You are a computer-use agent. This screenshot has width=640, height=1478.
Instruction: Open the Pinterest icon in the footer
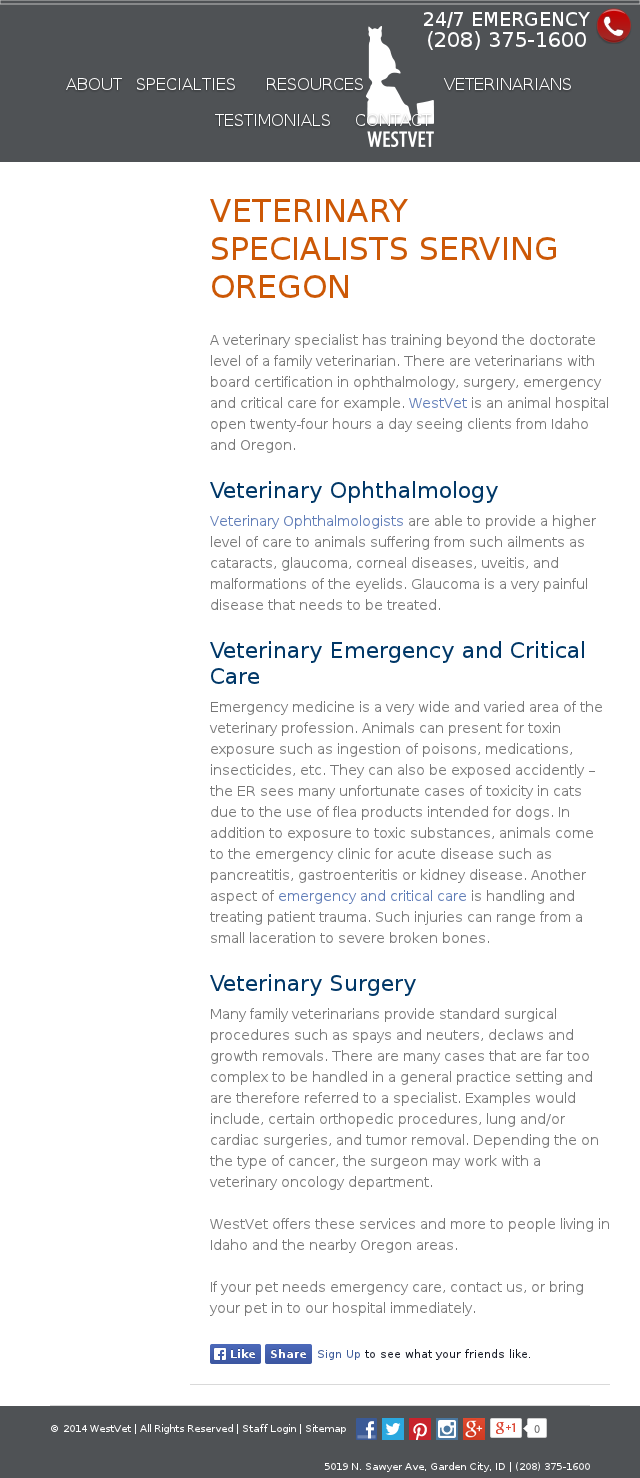click(x=420, y=1429)
